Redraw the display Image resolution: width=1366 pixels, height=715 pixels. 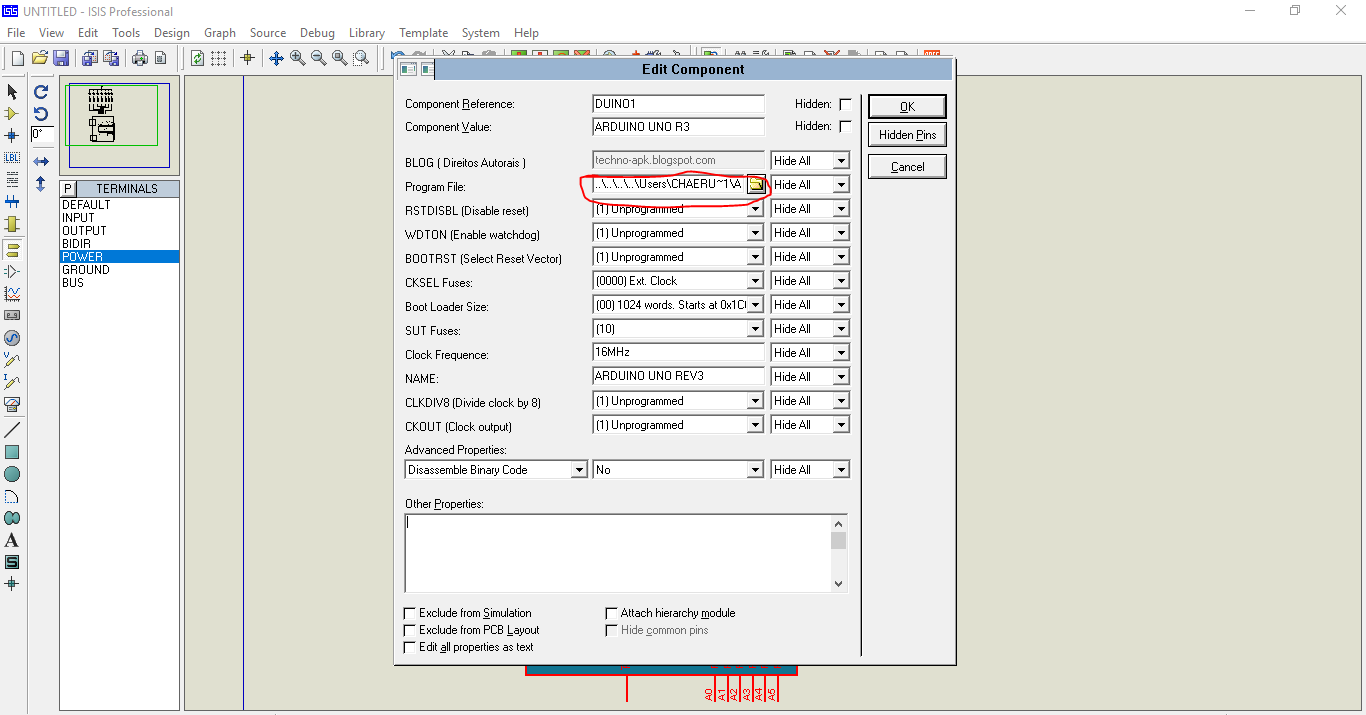point(197,58)
